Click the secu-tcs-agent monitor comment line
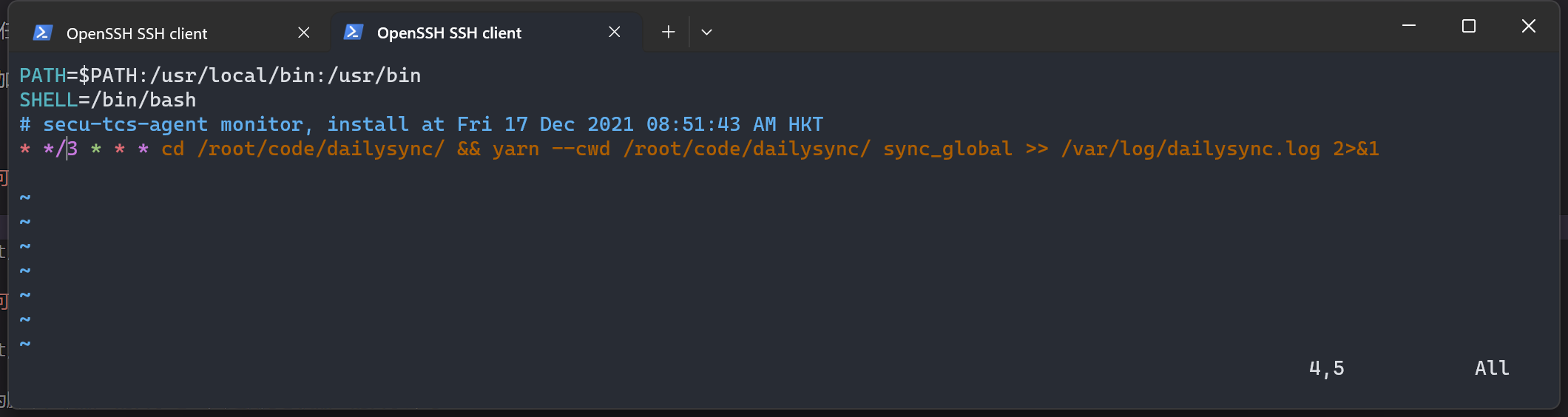 pos(422,124)
